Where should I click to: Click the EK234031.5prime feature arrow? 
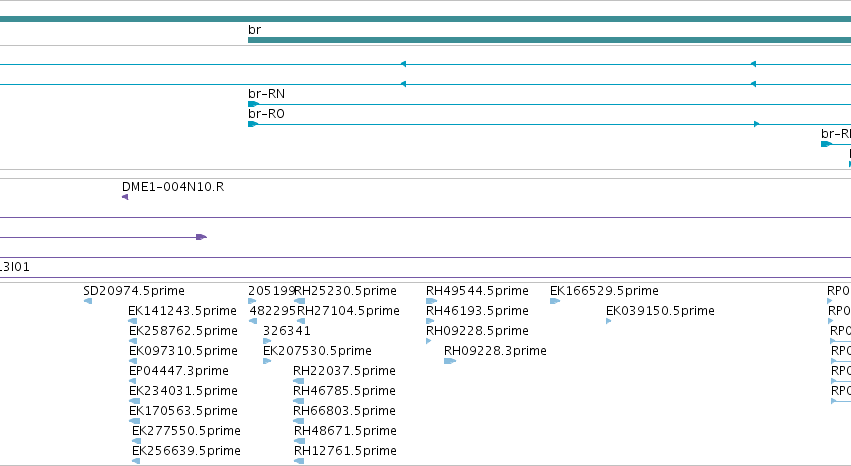[135, 401]
